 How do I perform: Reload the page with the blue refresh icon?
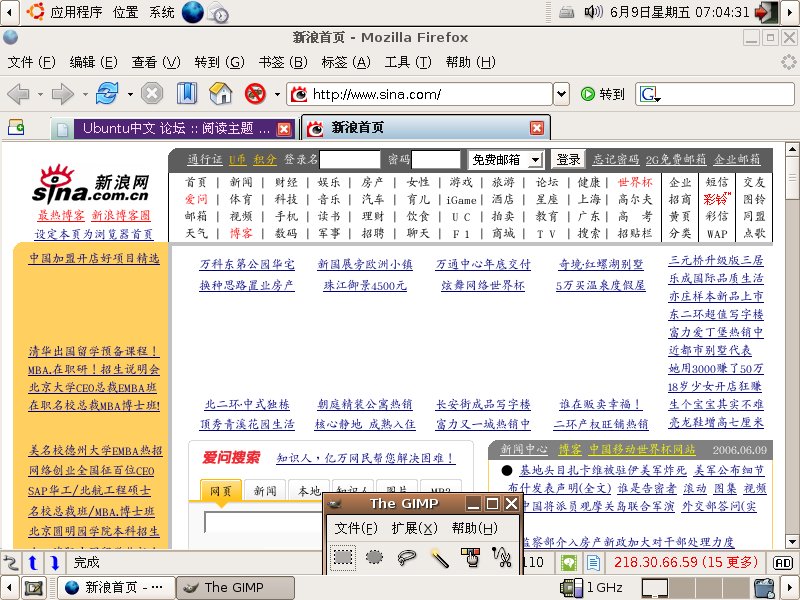(x=107, y=94)
